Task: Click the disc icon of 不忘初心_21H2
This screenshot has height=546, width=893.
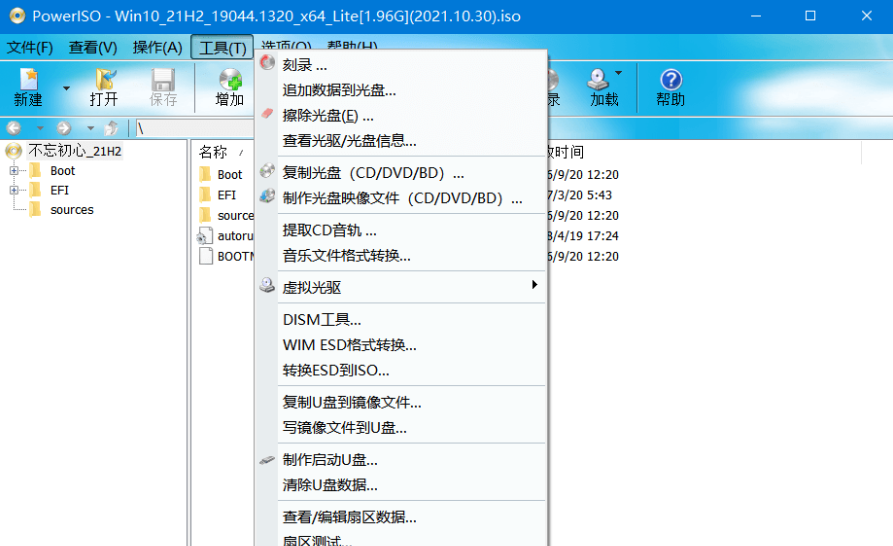Action: (14, 151)
